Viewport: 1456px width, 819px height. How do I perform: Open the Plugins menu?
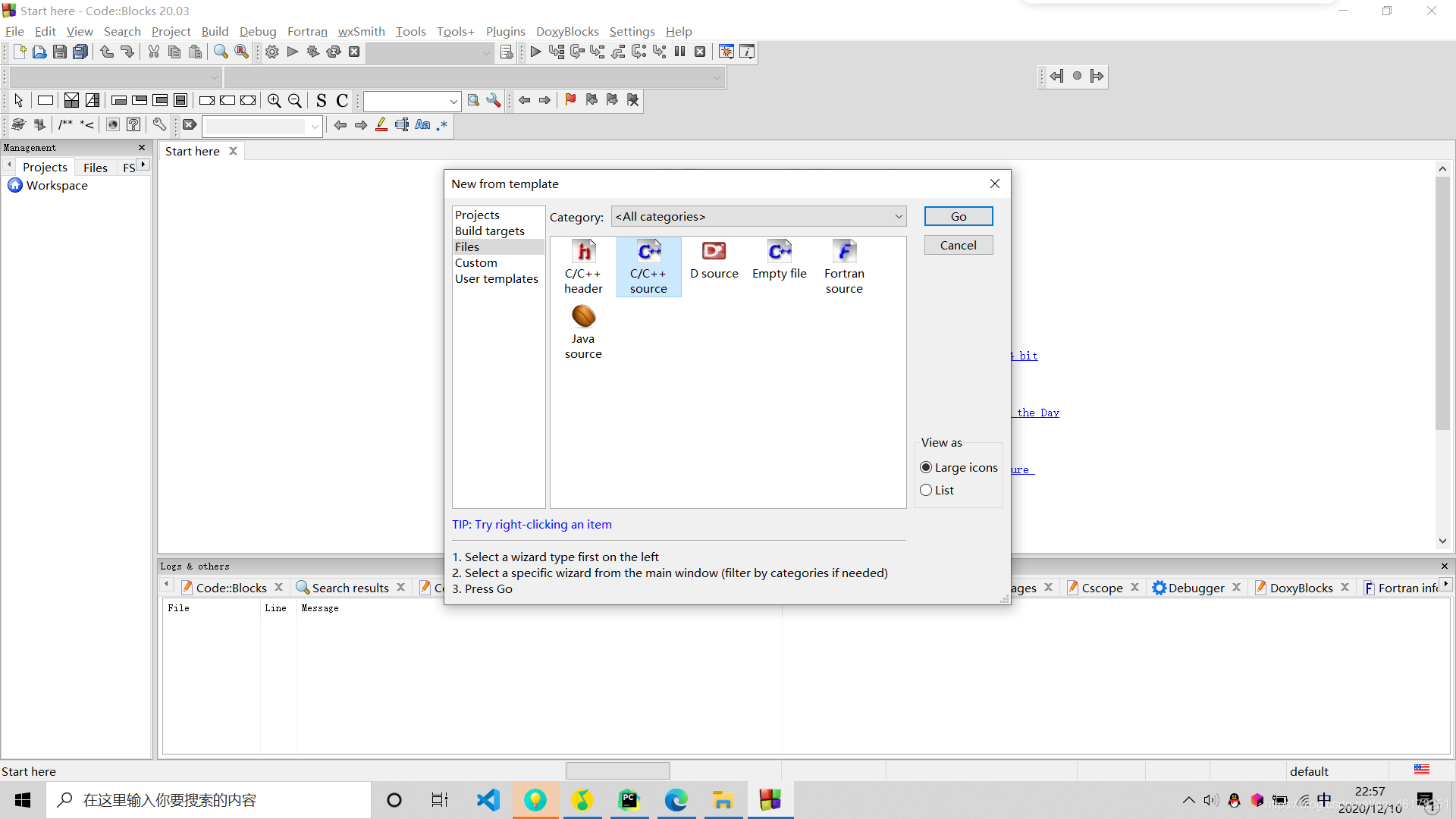tap(505, 31)
